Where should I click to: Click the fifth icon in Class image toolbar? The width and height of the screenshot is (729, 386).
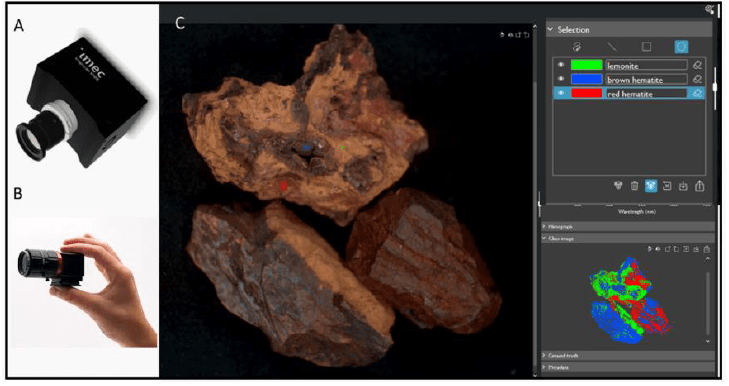686,249
